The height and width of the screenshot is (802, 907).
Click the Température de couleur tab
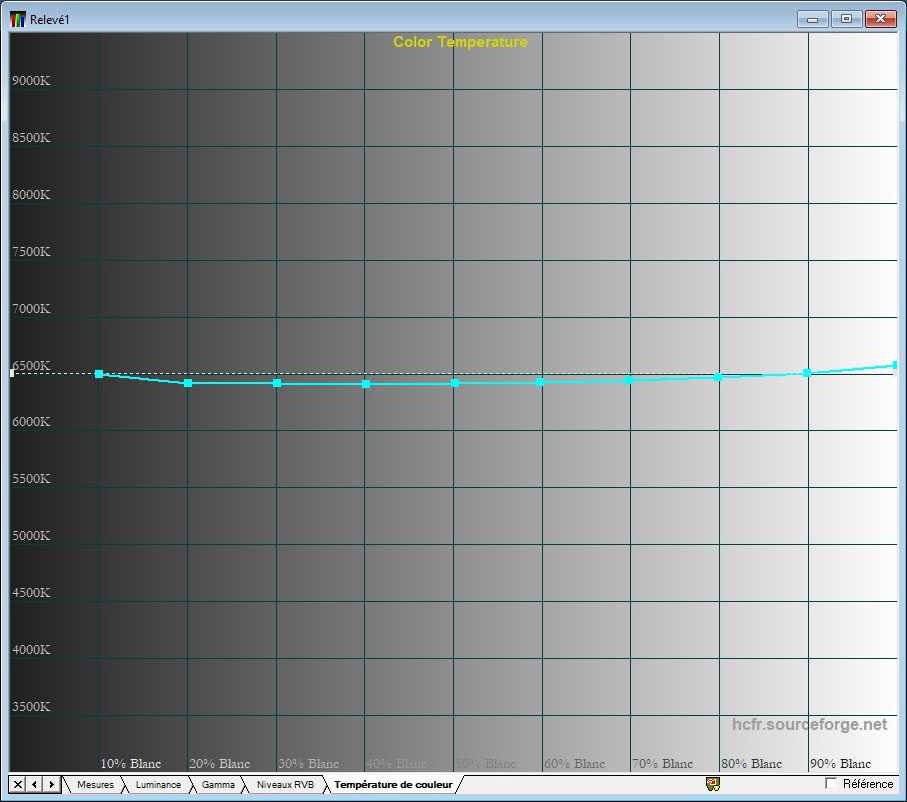[x=393, y=785]
